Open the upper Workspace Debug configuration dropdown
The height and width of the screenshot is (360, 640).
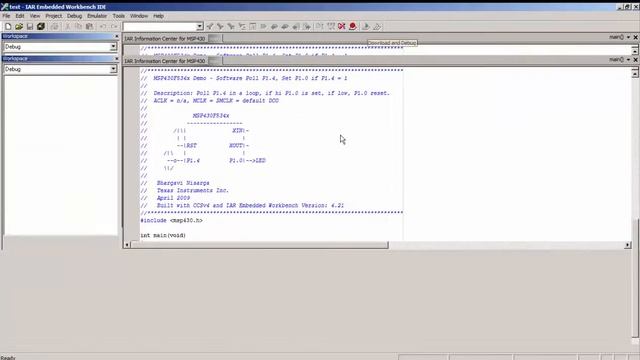coord(113,47)
